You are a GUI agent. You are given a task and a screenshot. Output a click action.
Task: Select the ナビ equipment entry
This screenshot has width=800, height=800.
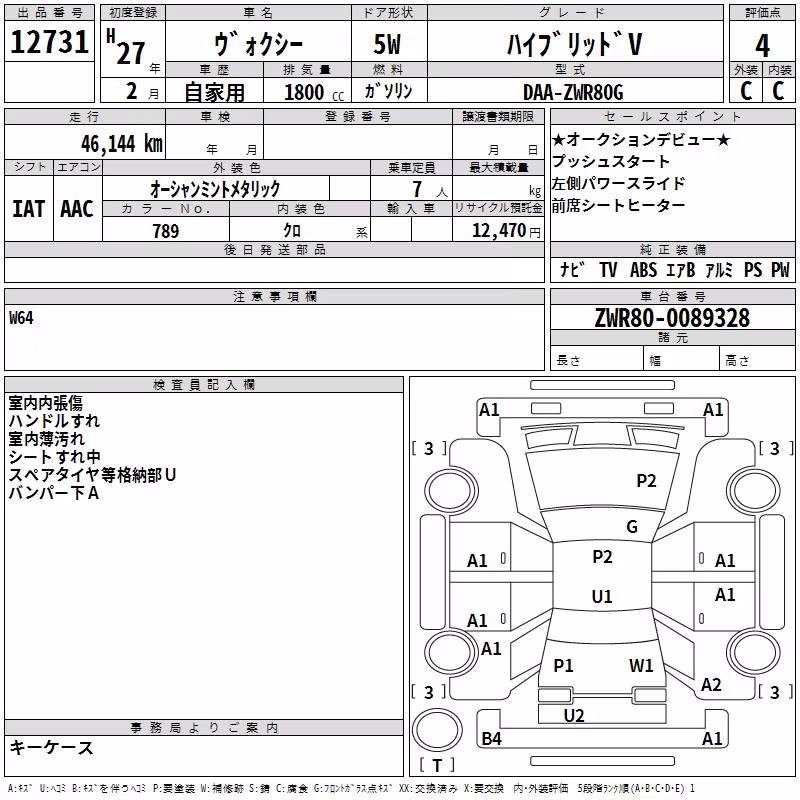[572, 269]
